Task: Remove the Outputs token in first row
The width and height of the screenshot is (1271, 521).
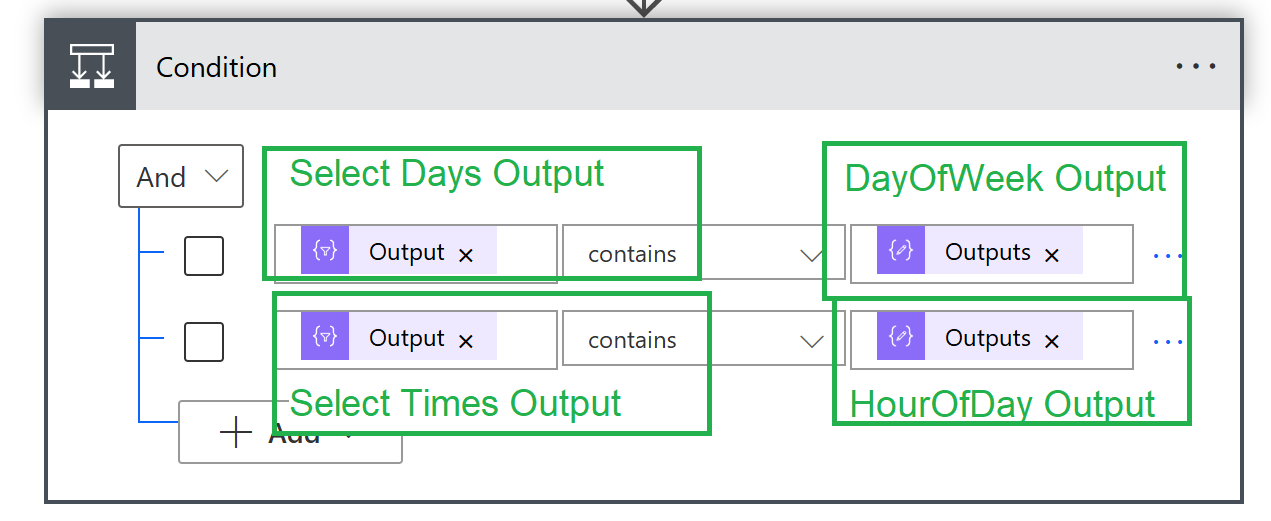Action: [1051, 255]
